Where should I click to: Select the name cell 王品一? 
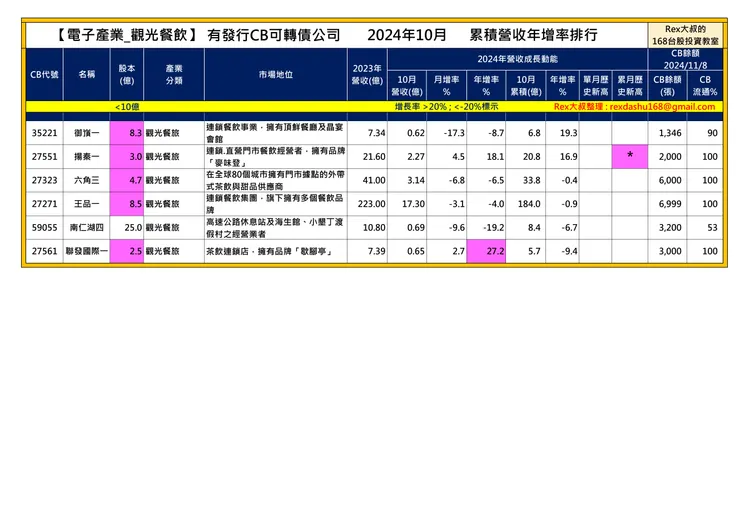click(x=87, y=204)
